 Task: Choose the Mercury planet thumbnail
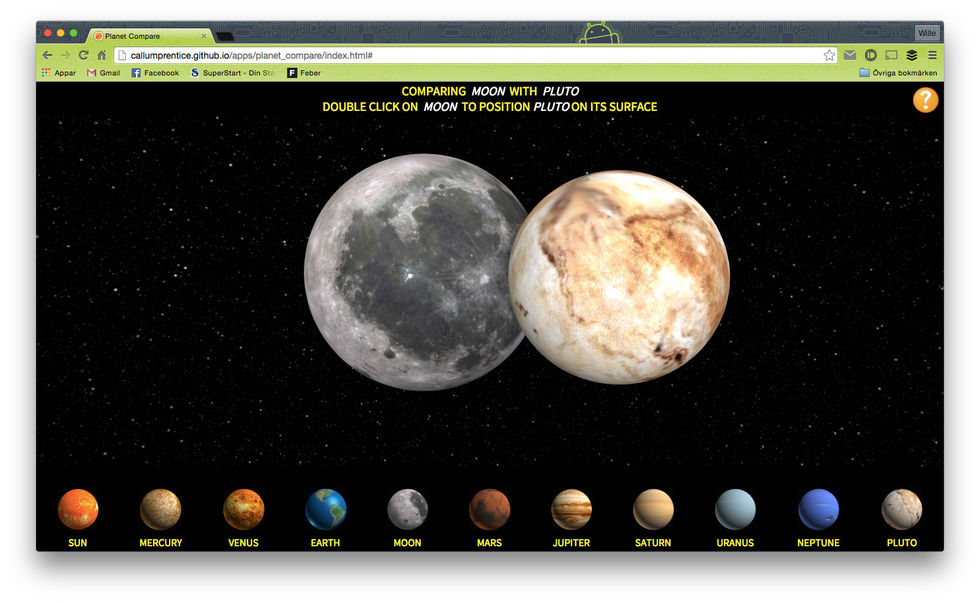pyautogui.click(x=160, y=509)
